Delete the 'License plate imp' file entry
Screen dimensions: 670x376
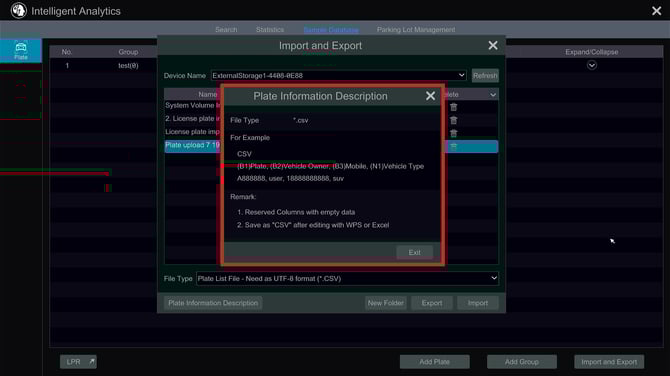pos(453,133)
